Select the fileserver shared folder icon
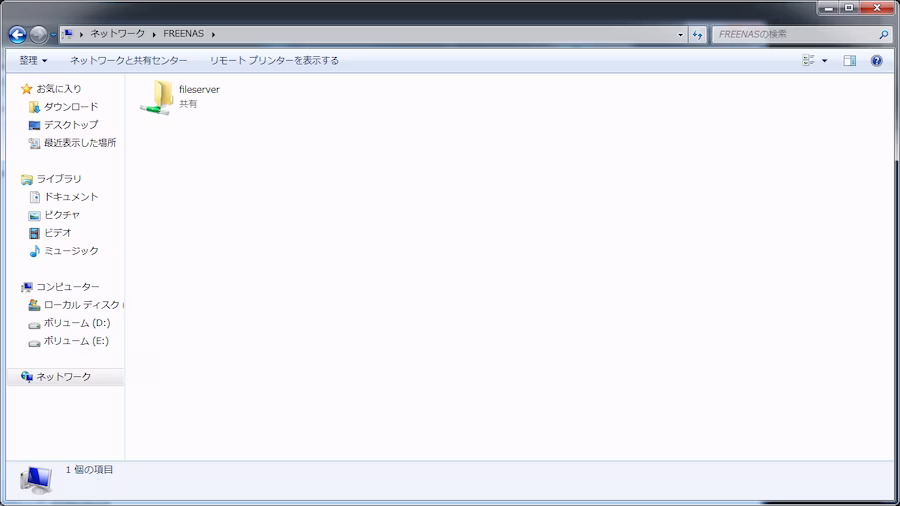This screenshot has height=506, width=900. click(x=157, y=98)
